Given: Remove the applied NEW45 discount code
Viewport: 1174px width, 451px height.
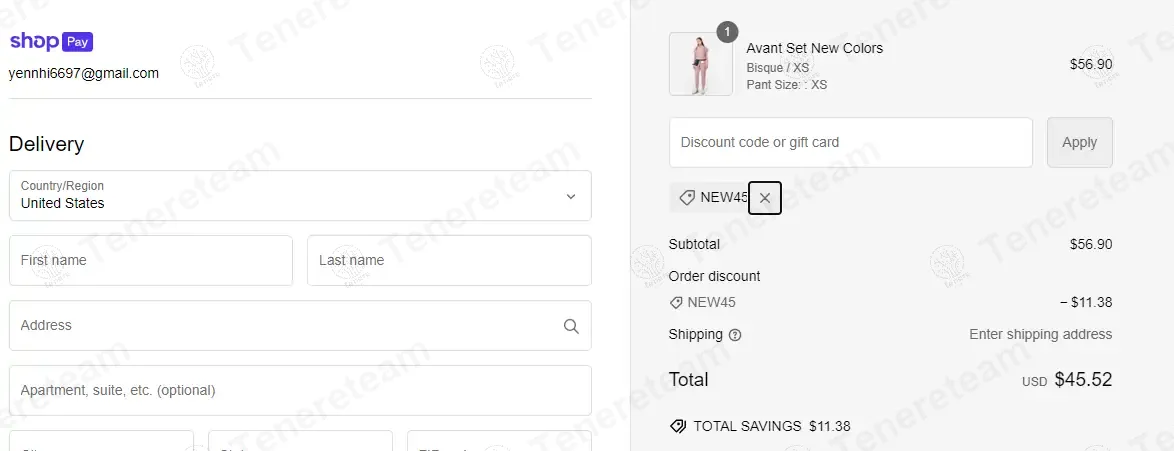Looking at the screenshot, I should pos(765,198).
